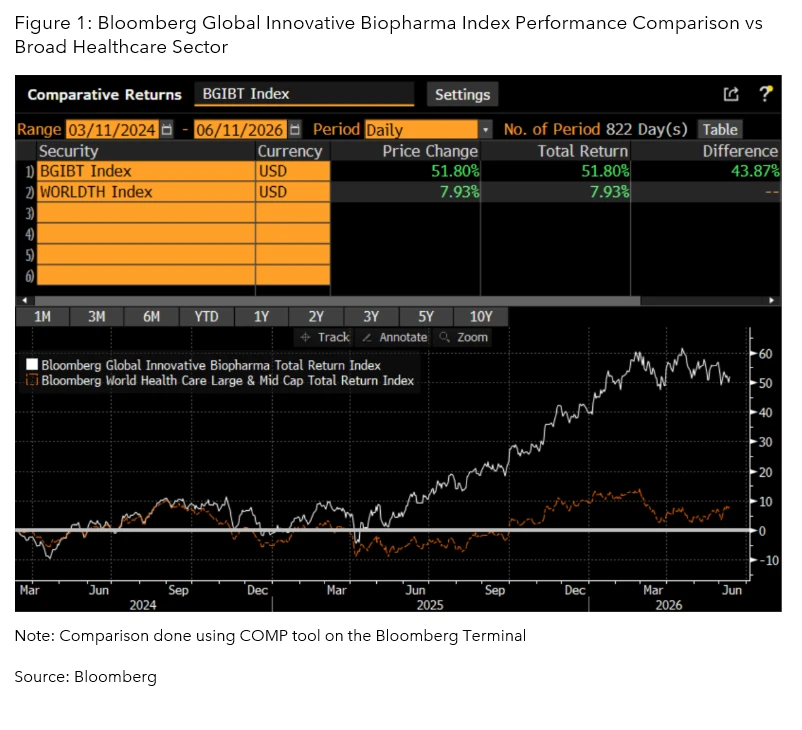Screen dimensions: 802x730
Task: Click the 822 Day(s) period count
Action: (647, 129)
